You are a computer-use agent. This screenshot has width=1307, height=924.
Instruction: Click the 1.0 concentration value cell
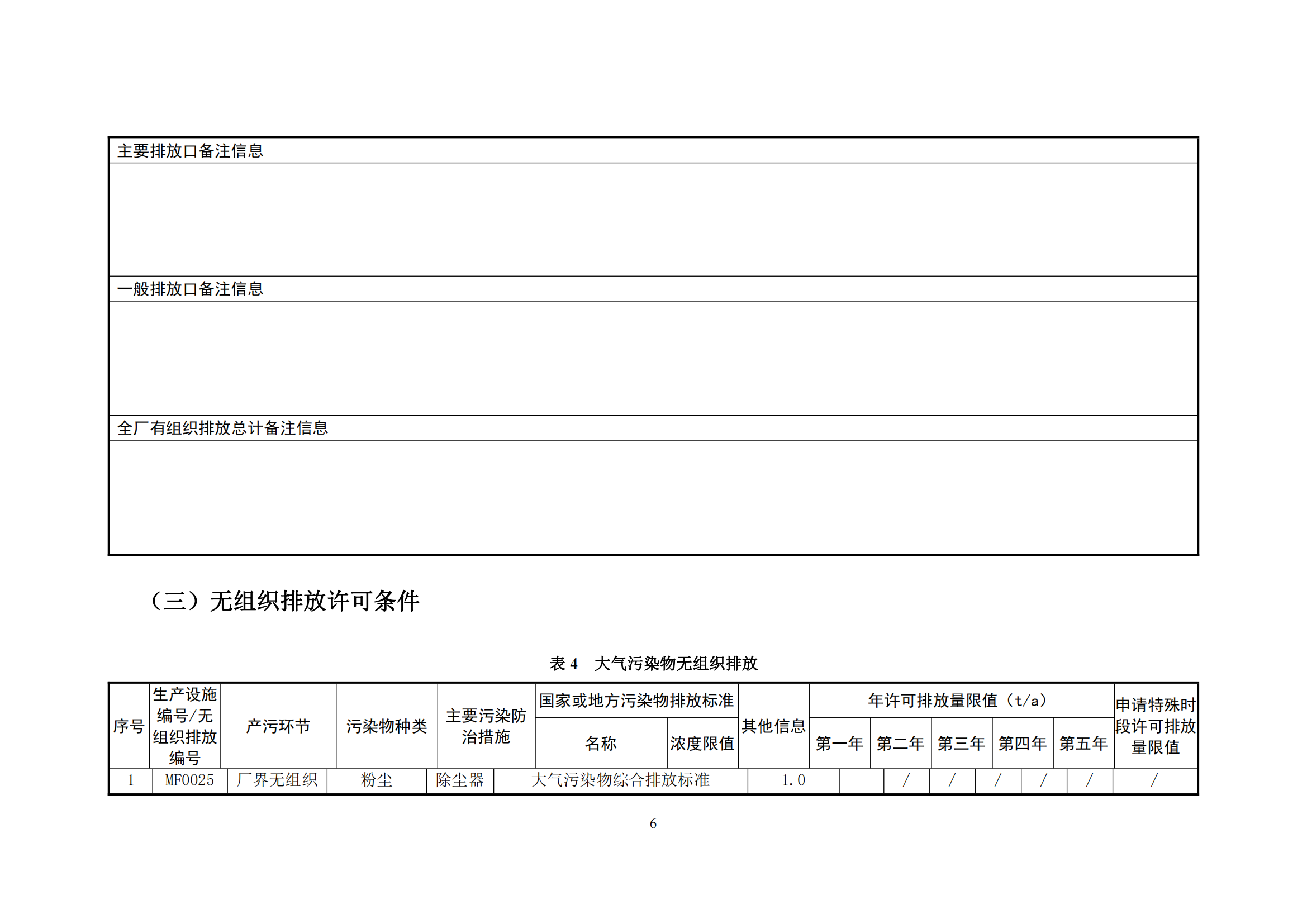pyautogui.click(x=793, y=780)
